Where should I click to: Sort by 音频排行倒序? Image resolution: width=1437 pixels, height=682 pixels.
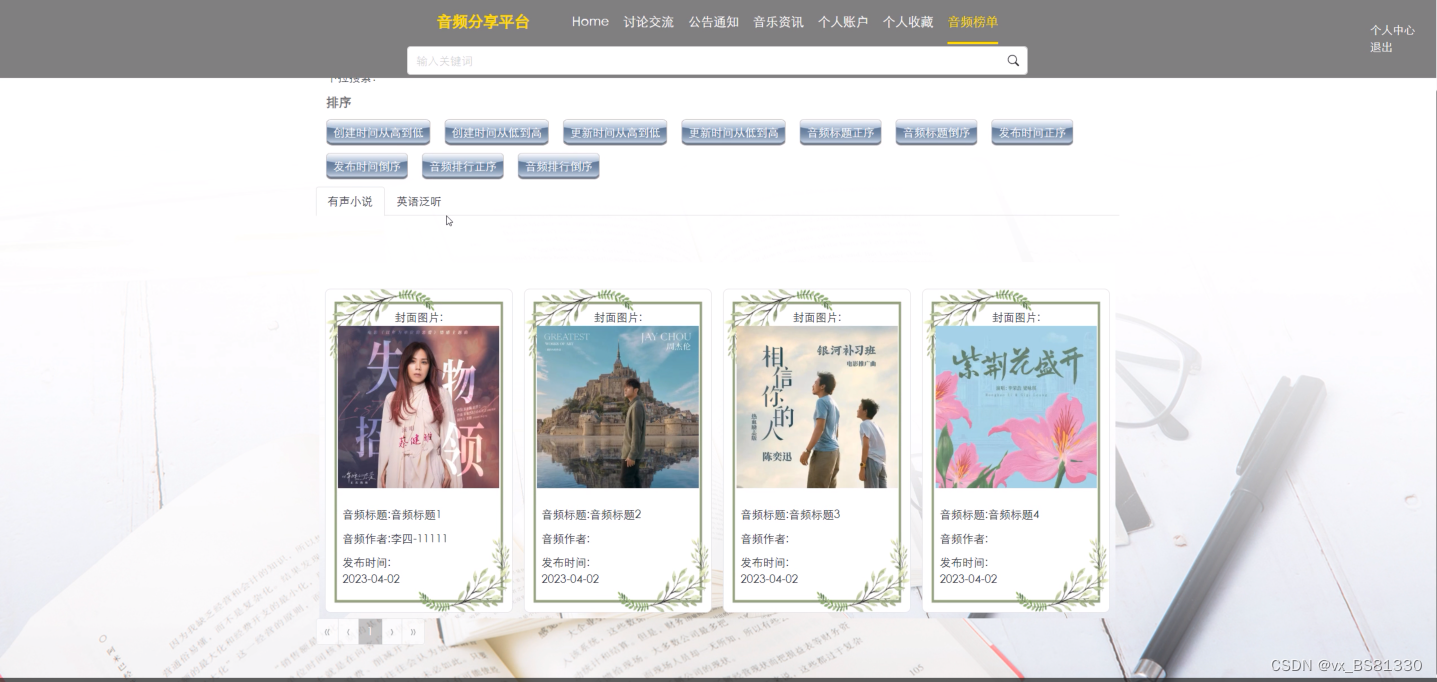coord(559,167)
